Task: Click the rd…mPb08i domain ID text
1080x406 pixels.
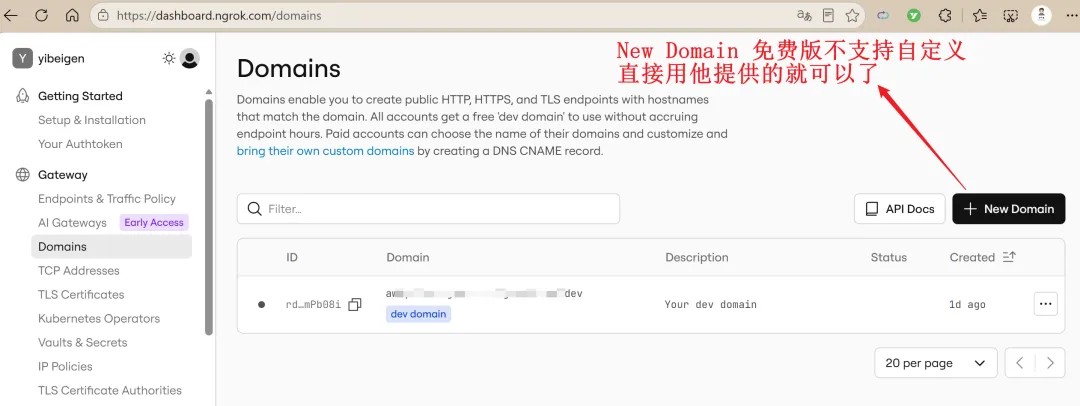Action: (313, 304)
